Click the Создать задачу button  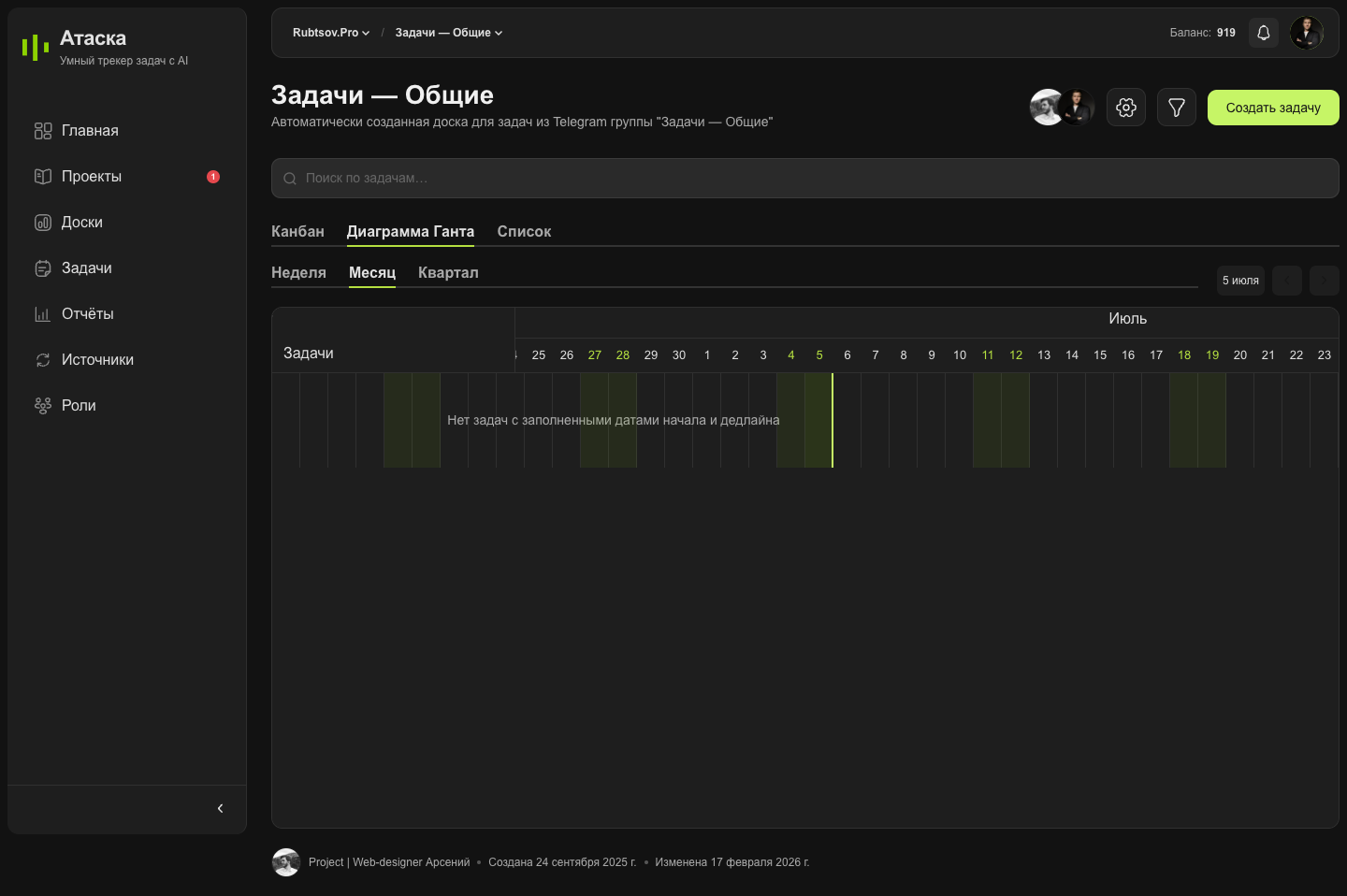[1273, 108]
